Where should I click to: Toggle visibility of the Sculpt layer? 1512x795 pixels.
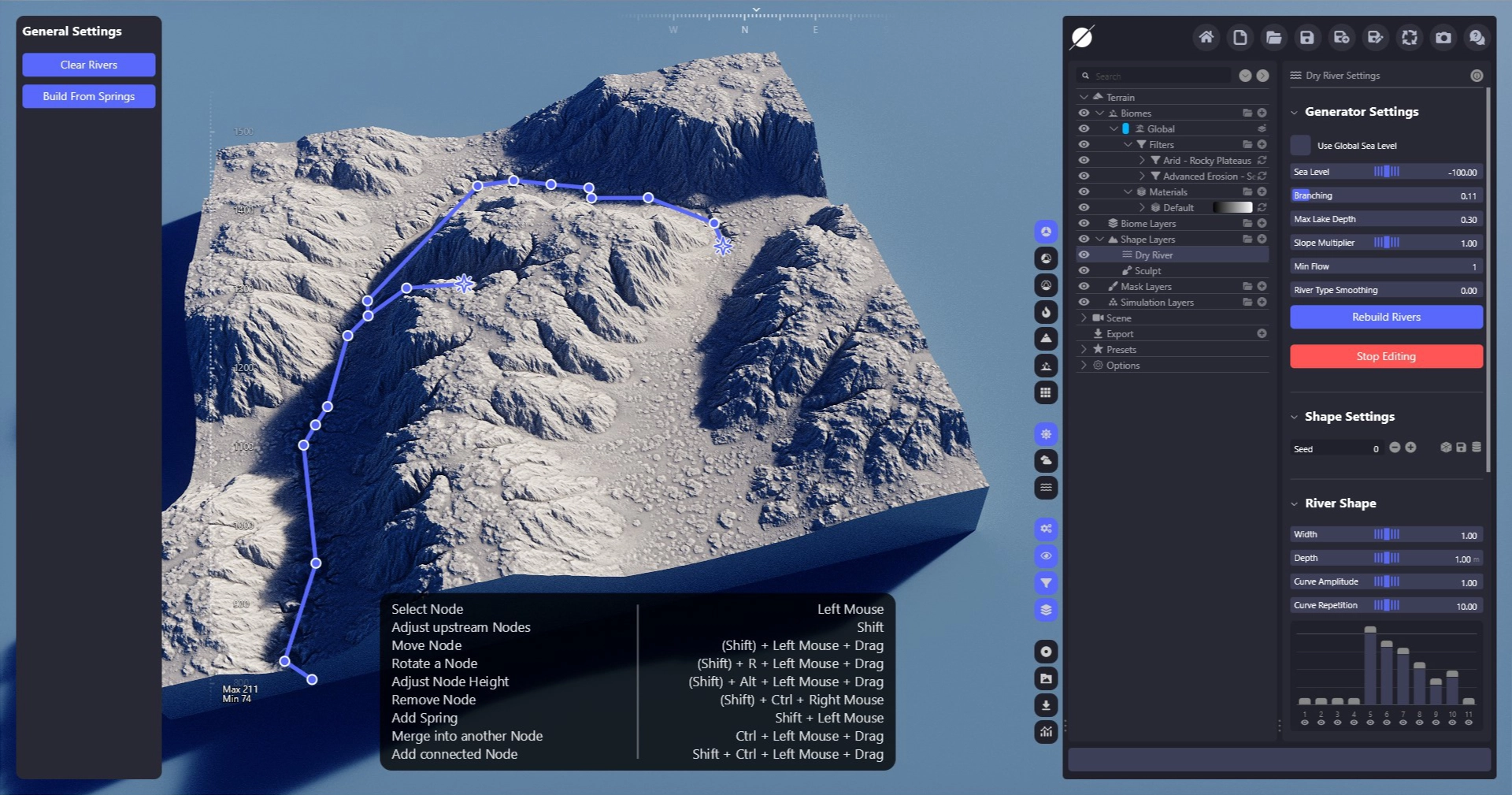(x=1084, y=271)
